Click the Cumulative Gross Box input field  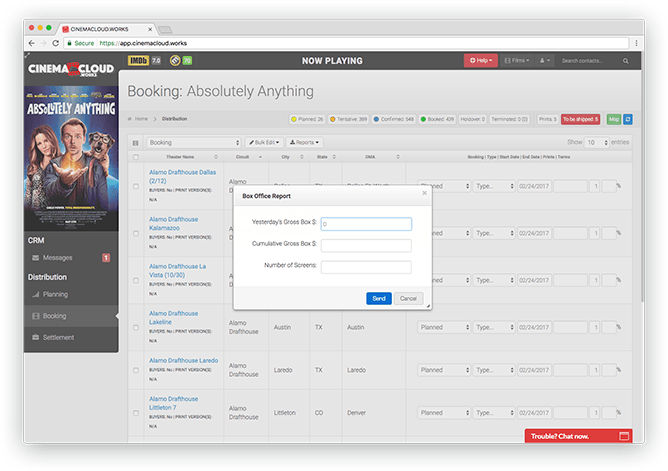(x=366, y=246)
